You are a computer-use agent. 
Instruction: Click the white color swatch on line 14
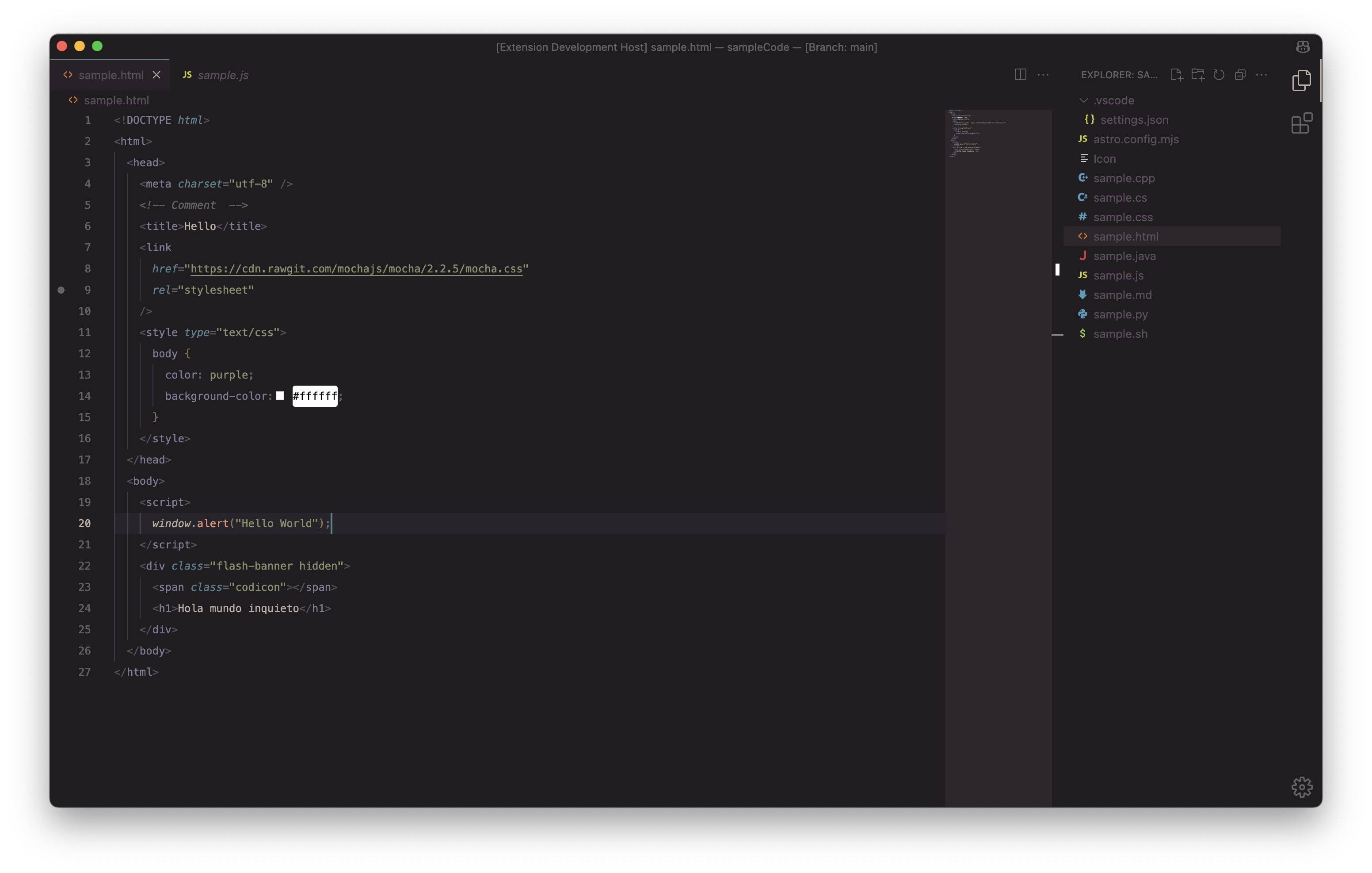[x=280, y=396]
